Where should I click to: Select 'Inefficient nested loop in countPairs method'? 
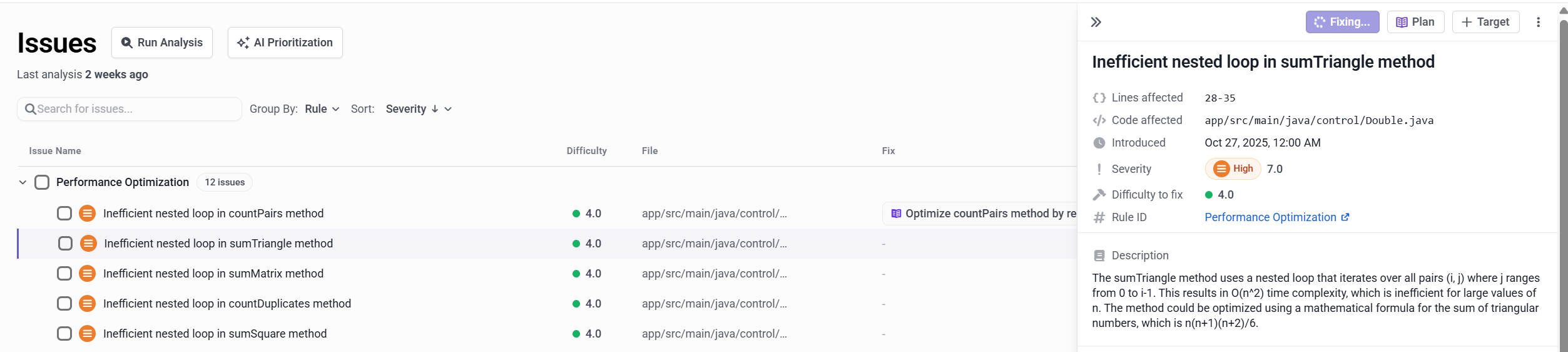pos(213,214)
